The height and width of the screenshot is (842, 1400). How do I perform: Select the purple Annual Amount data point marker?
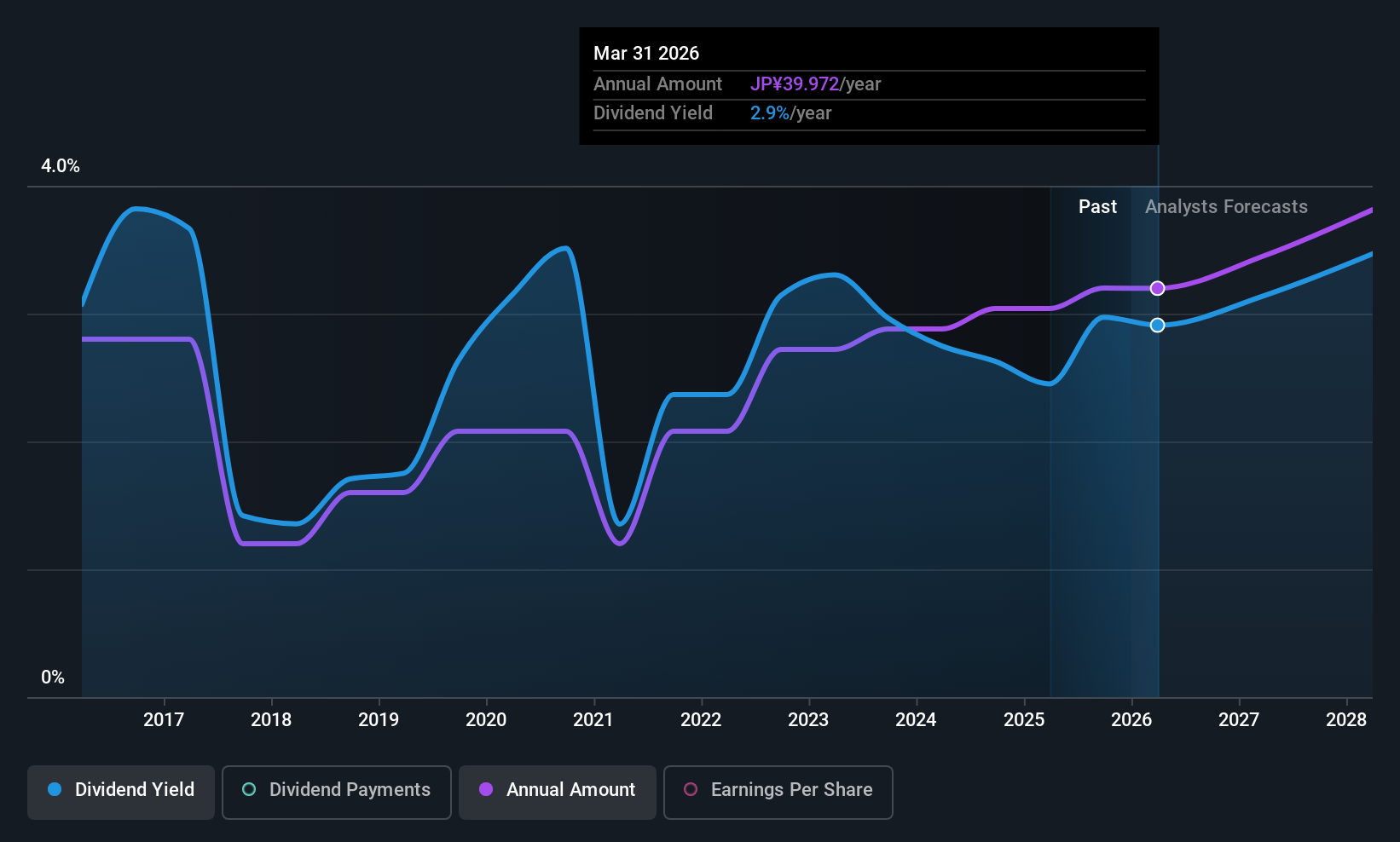[1157, 288]
